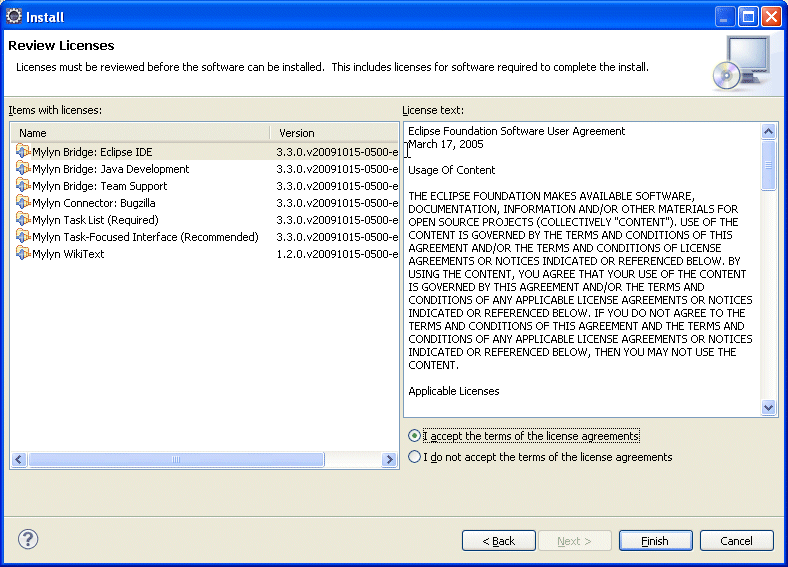This screenshot has height=567, width=788.
Task: Select the Mylyn Bridge: Eclipse IDE row
Action: pos(205,152)
